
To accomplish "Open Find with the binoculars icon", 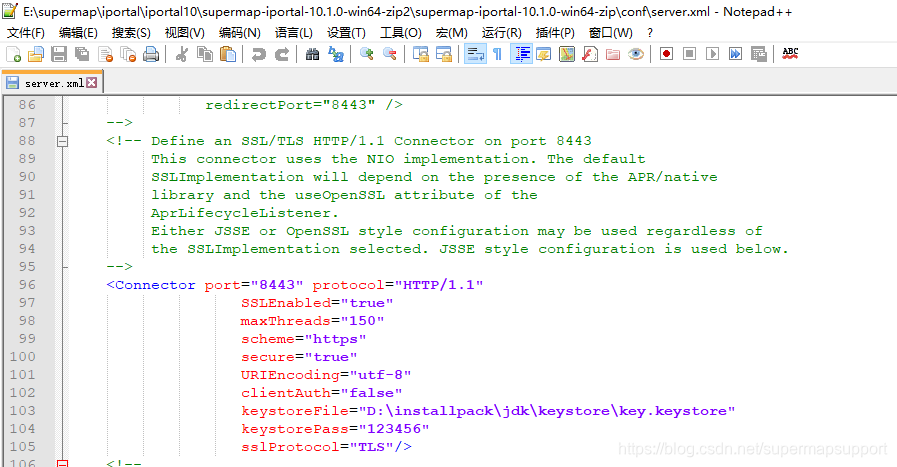I will pyautogui.click(x=312, y=54).
